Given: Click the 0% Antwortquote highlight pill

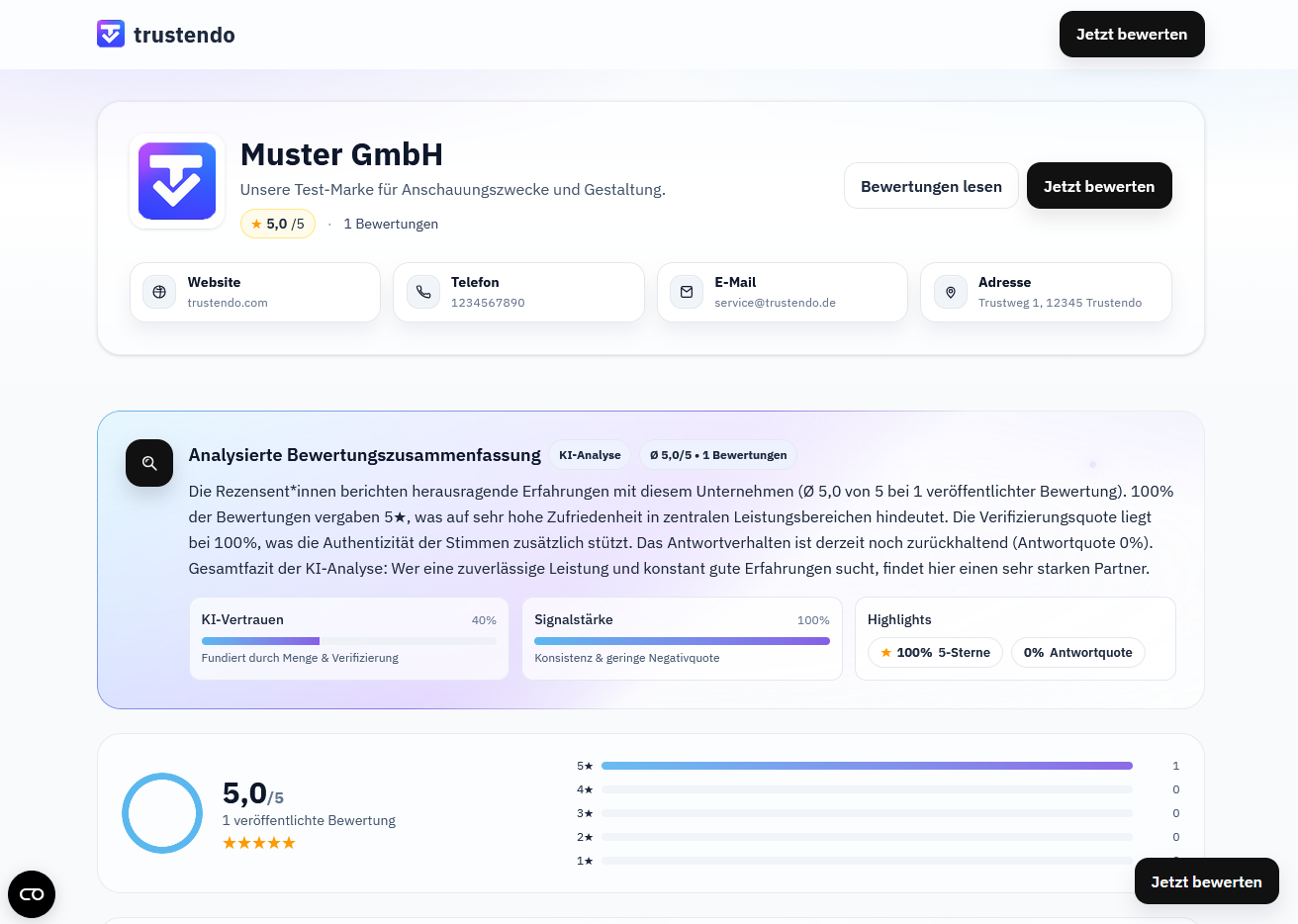Looking at the screenshot, I should pyautogui.click(x=1077, y=652).
